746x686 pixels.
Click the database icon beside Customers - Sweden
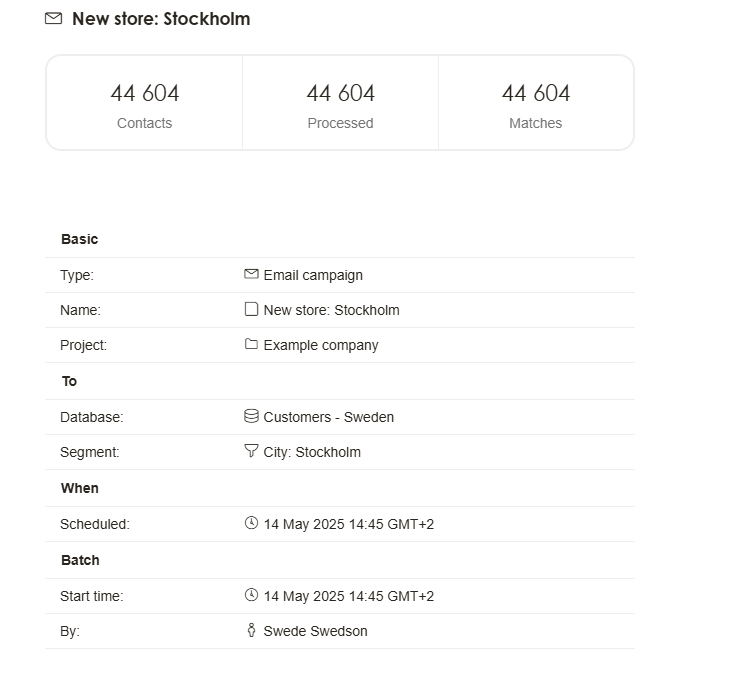coord(251,416)
